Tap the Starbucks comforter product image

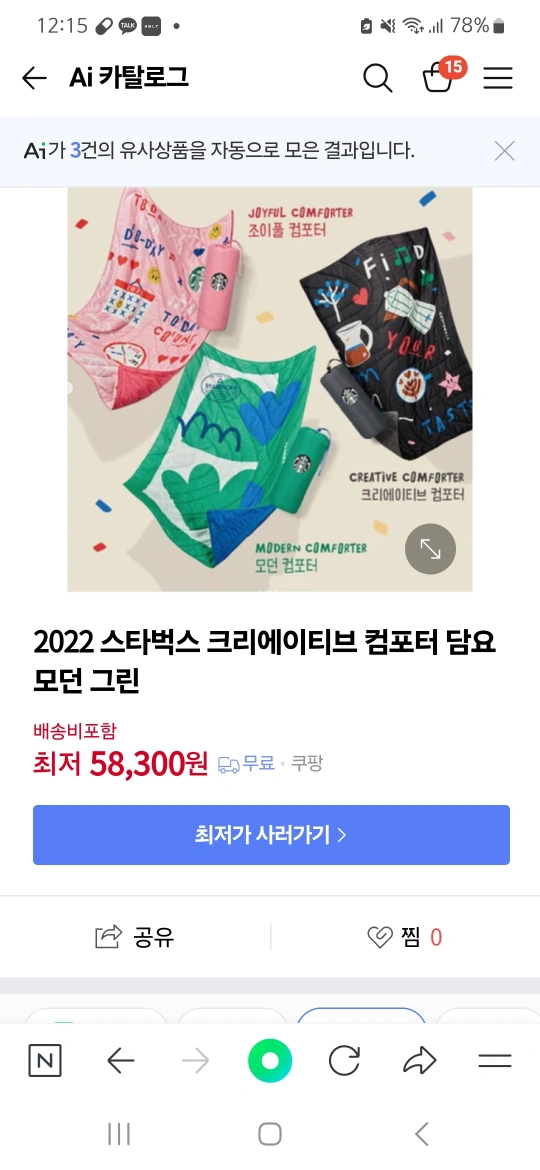(270, 389)
